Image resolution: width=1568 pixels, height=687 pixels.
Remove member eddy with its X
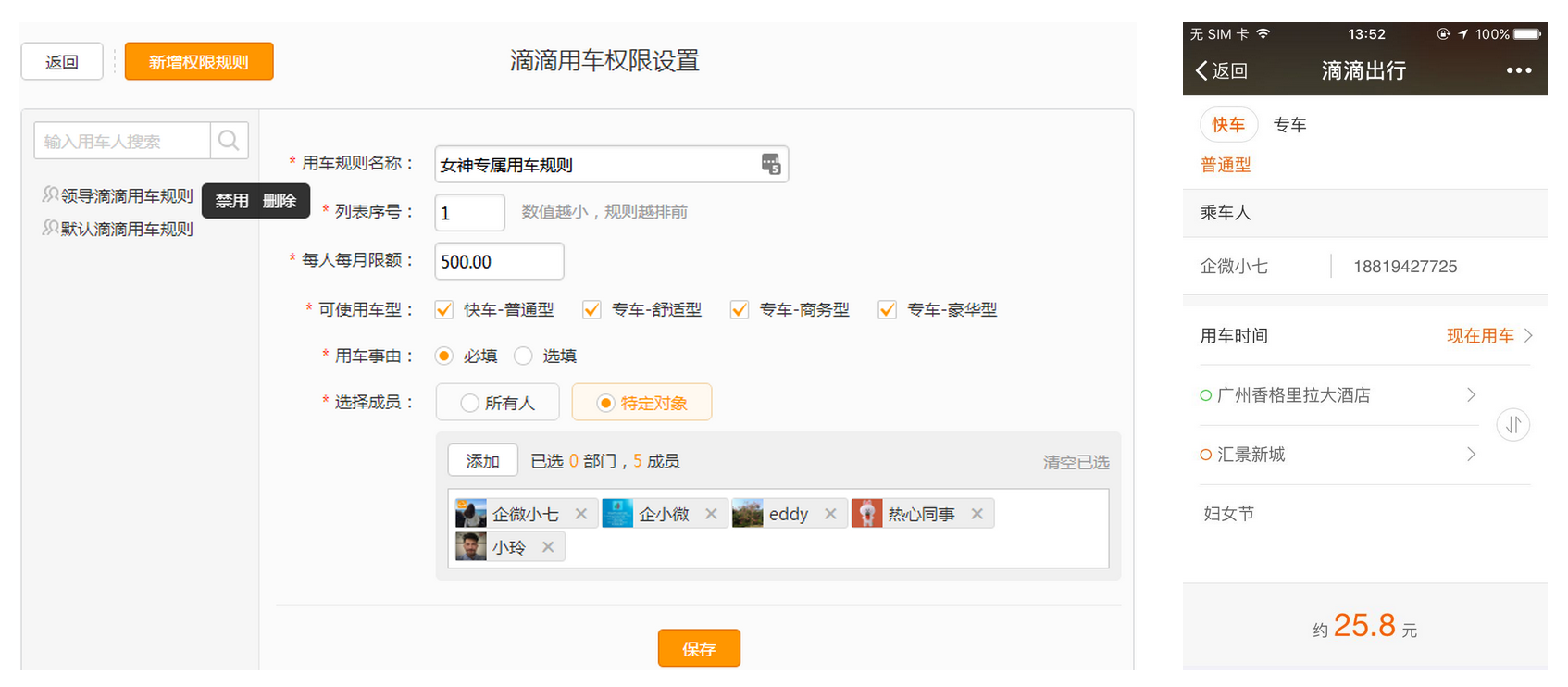(830, 514)
